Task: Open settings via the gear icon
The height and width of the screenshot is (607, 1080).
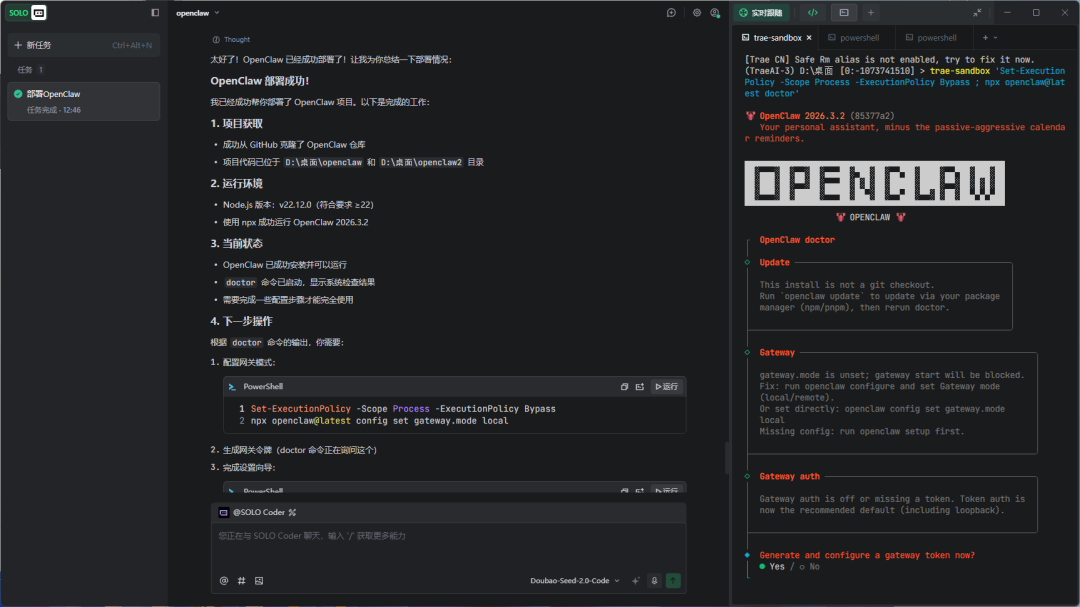Action: [x=697, y=13]
